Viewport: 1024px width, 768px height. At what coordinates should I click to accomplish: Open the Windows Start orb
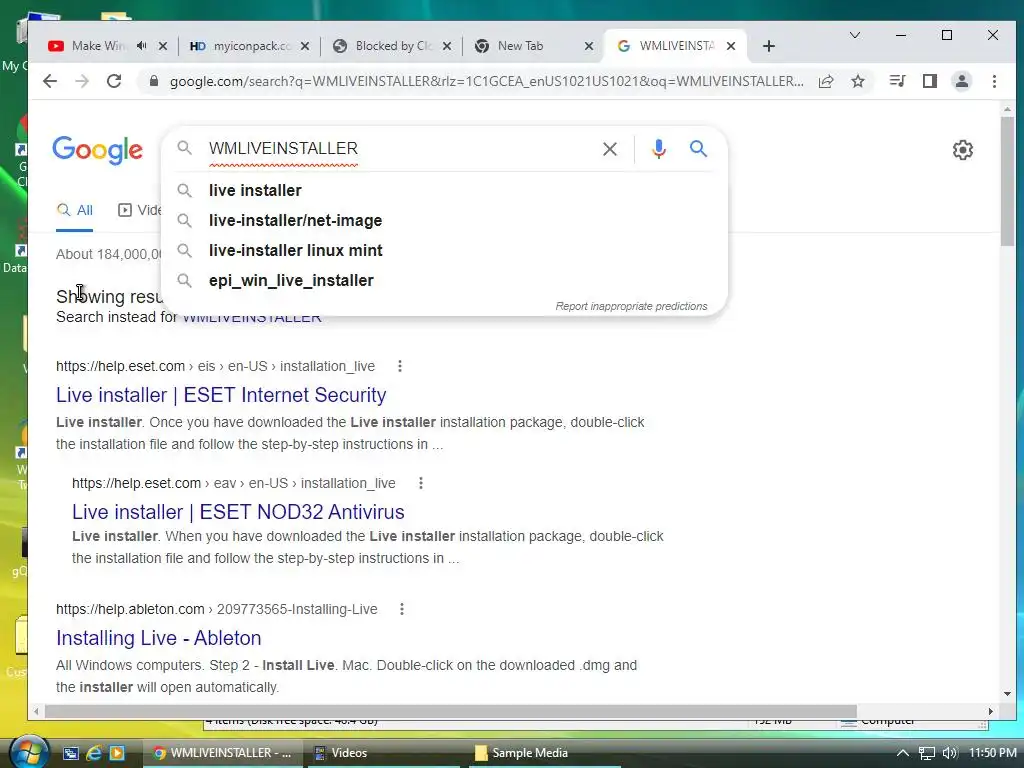[29, 752]
